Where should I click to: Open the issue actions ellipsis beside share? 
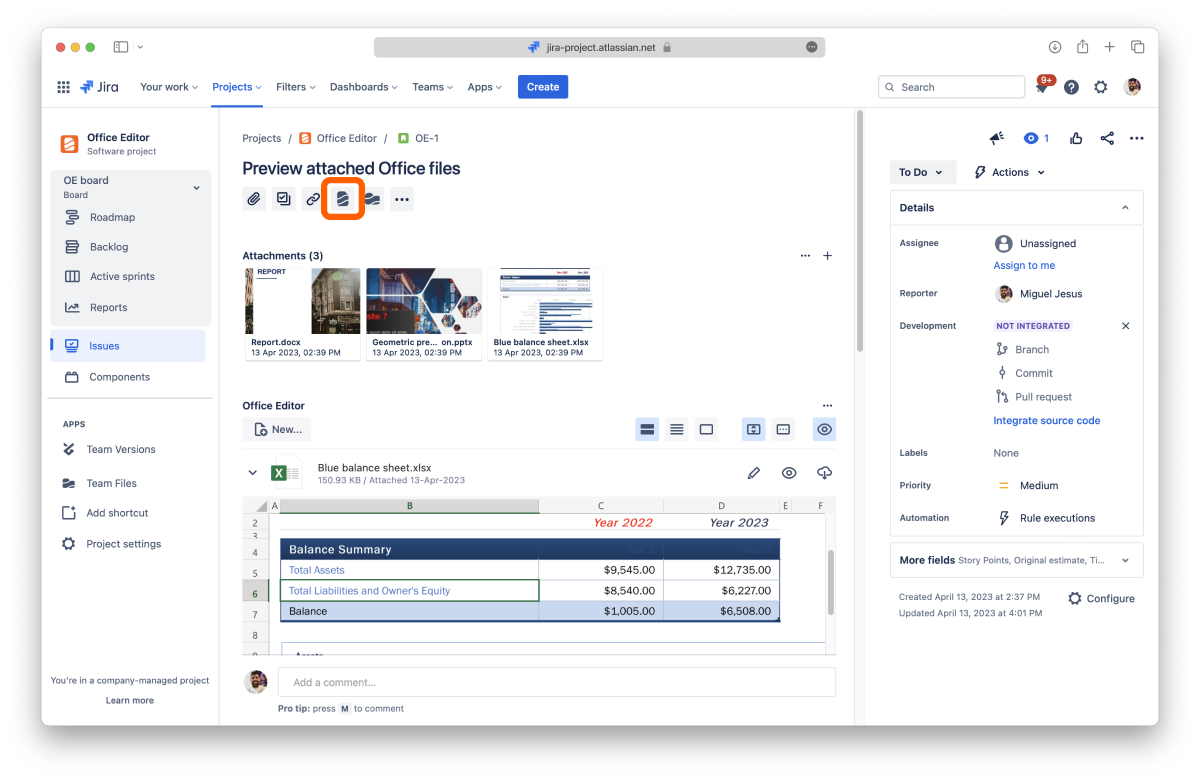point(1136,138)
